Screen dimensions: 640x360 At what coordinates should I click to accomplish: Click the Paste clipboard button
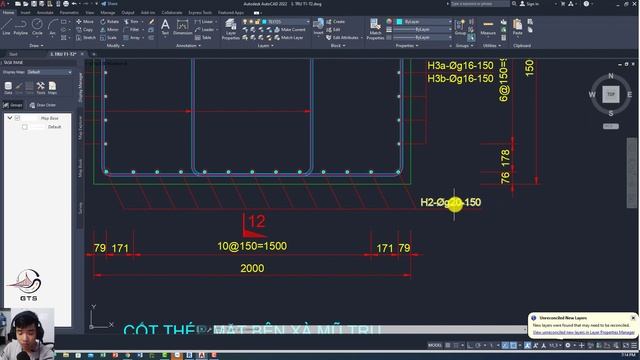(518, 27)
